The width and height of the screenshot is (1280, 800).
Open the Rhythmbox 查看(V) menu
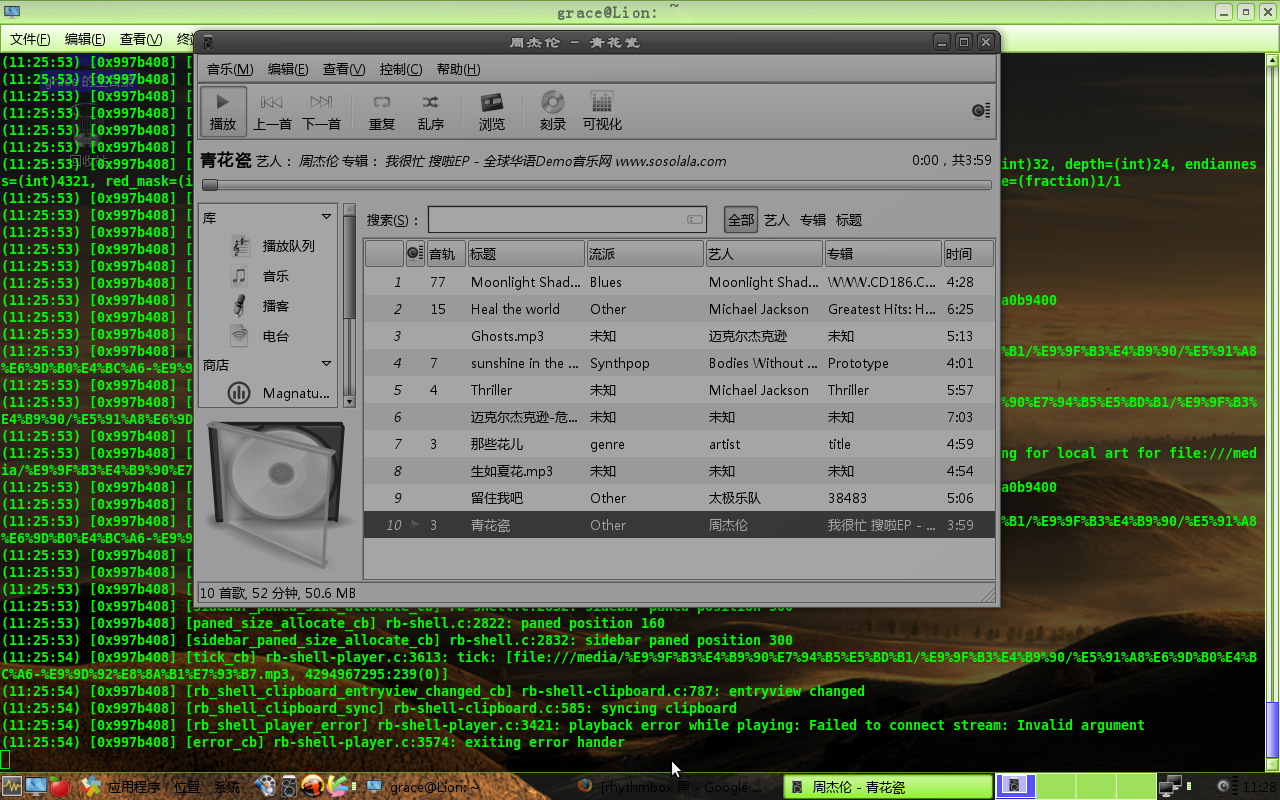[344, 69]
